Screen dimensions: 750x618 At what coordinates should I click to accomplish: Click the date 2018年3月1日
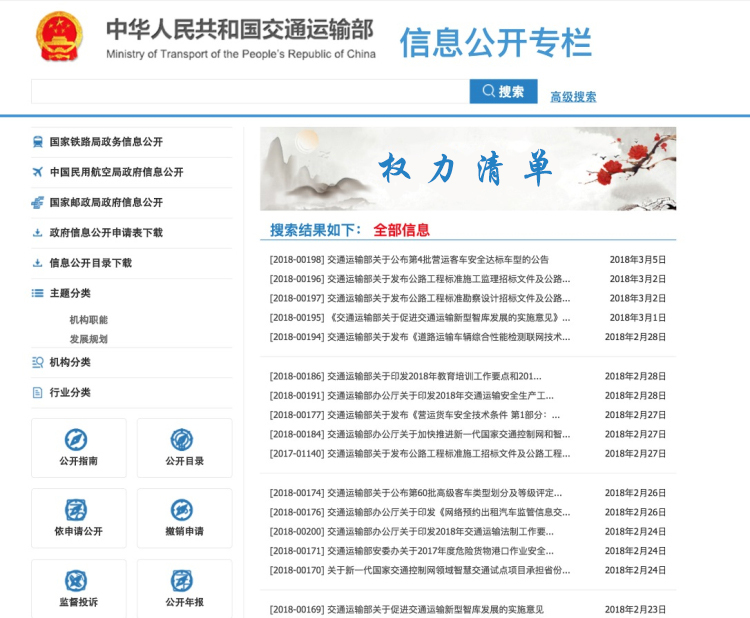click(638, 318)
